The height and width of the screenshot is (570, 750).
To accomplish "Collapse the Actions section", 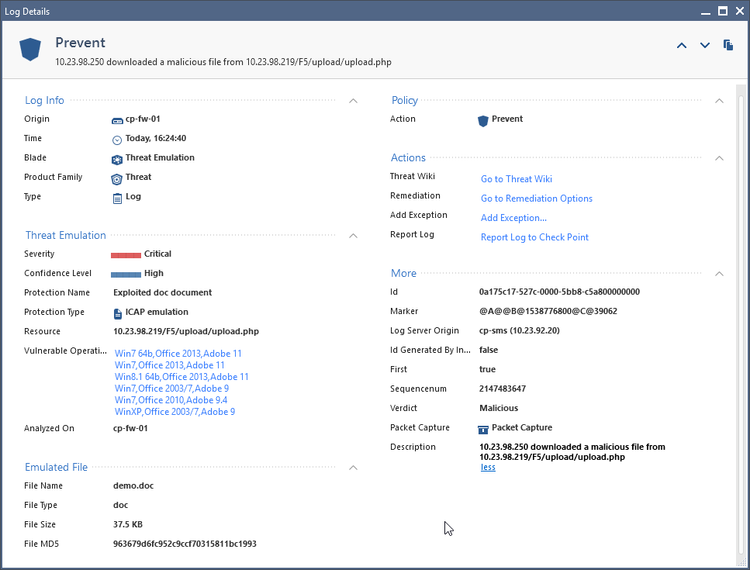I will (719, 158).
